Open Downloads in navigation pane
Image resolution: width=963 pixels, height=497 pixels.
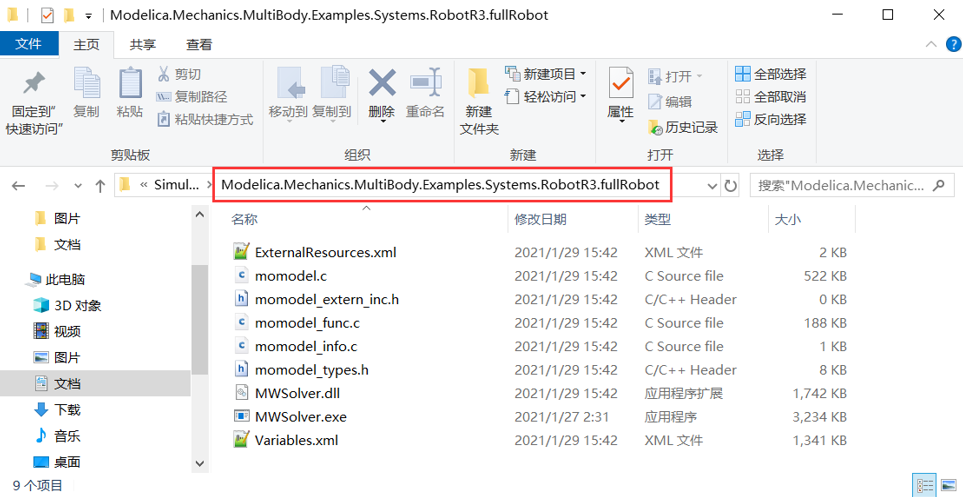coord(57,410)
